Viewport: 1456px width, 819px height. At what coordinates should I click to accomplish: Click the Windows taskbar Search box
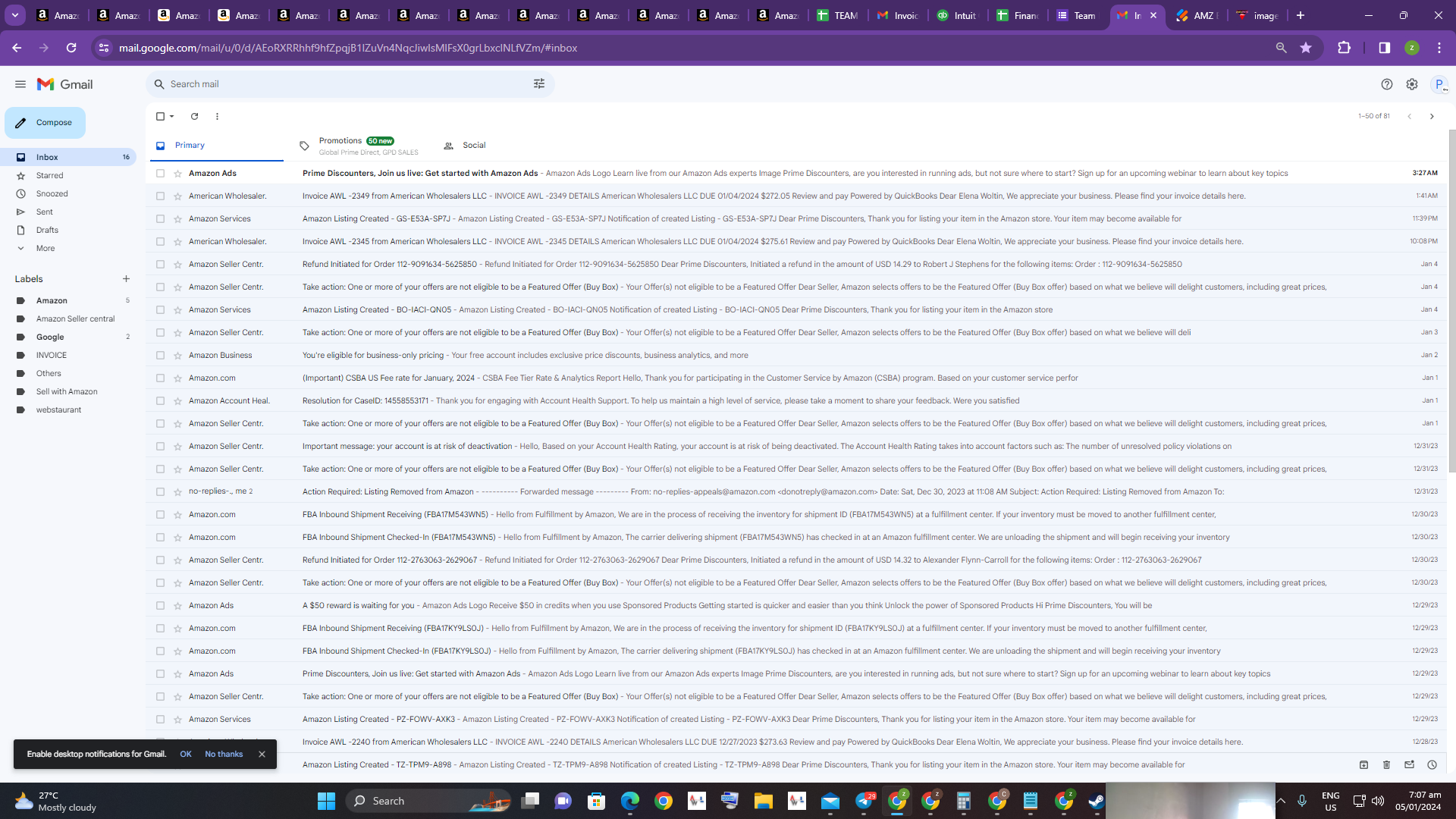point(427,801)
